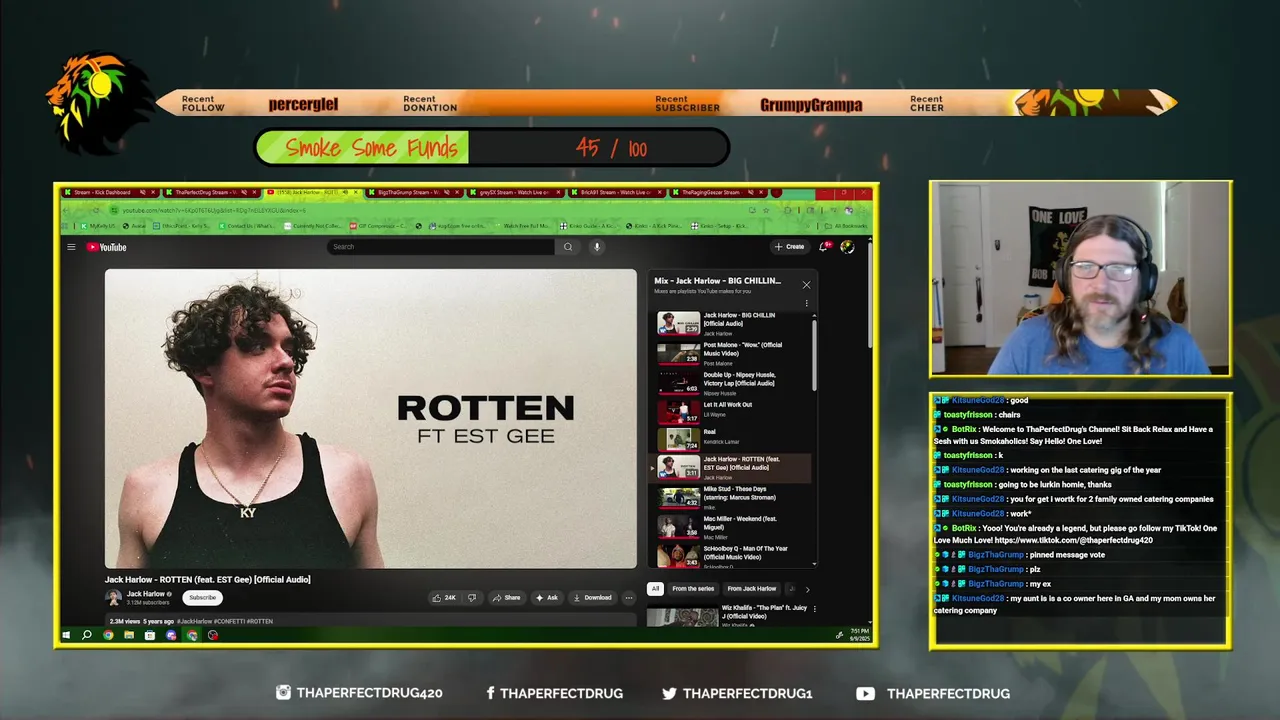
Task: Open Windows taskbar search
Action: pyautogui.click(x=87, y=635)
